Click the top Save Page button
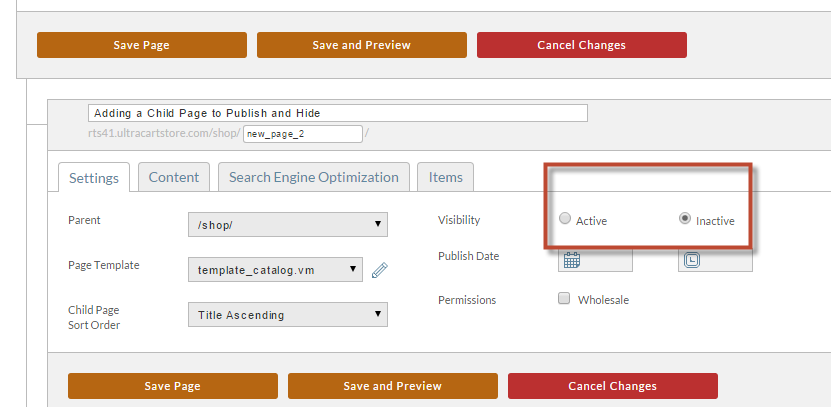The height and width of the screenshot is (407, 831). pos(142,45)
